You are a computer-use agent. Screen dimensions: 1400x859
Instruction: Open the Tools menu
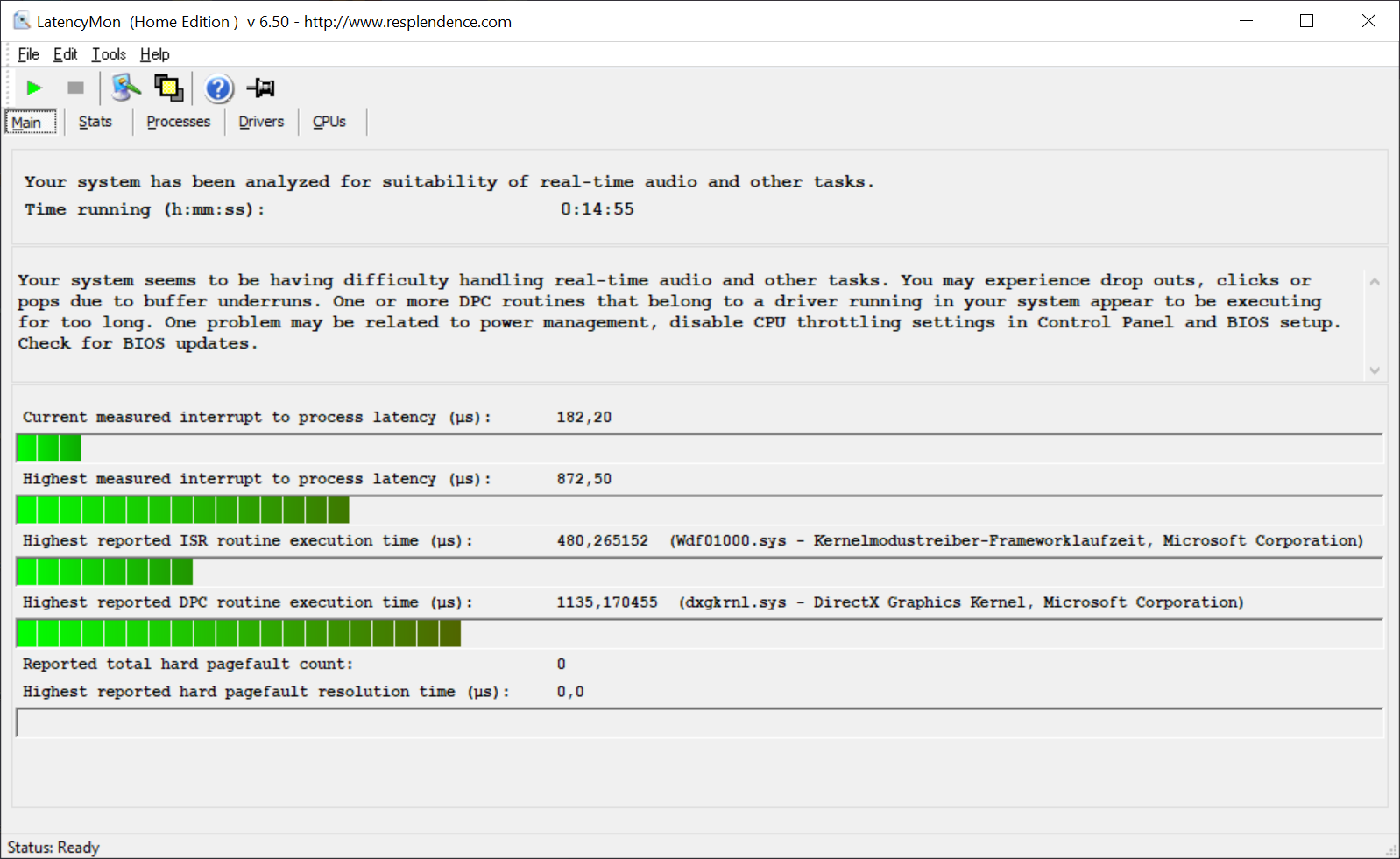pos(109,54)
